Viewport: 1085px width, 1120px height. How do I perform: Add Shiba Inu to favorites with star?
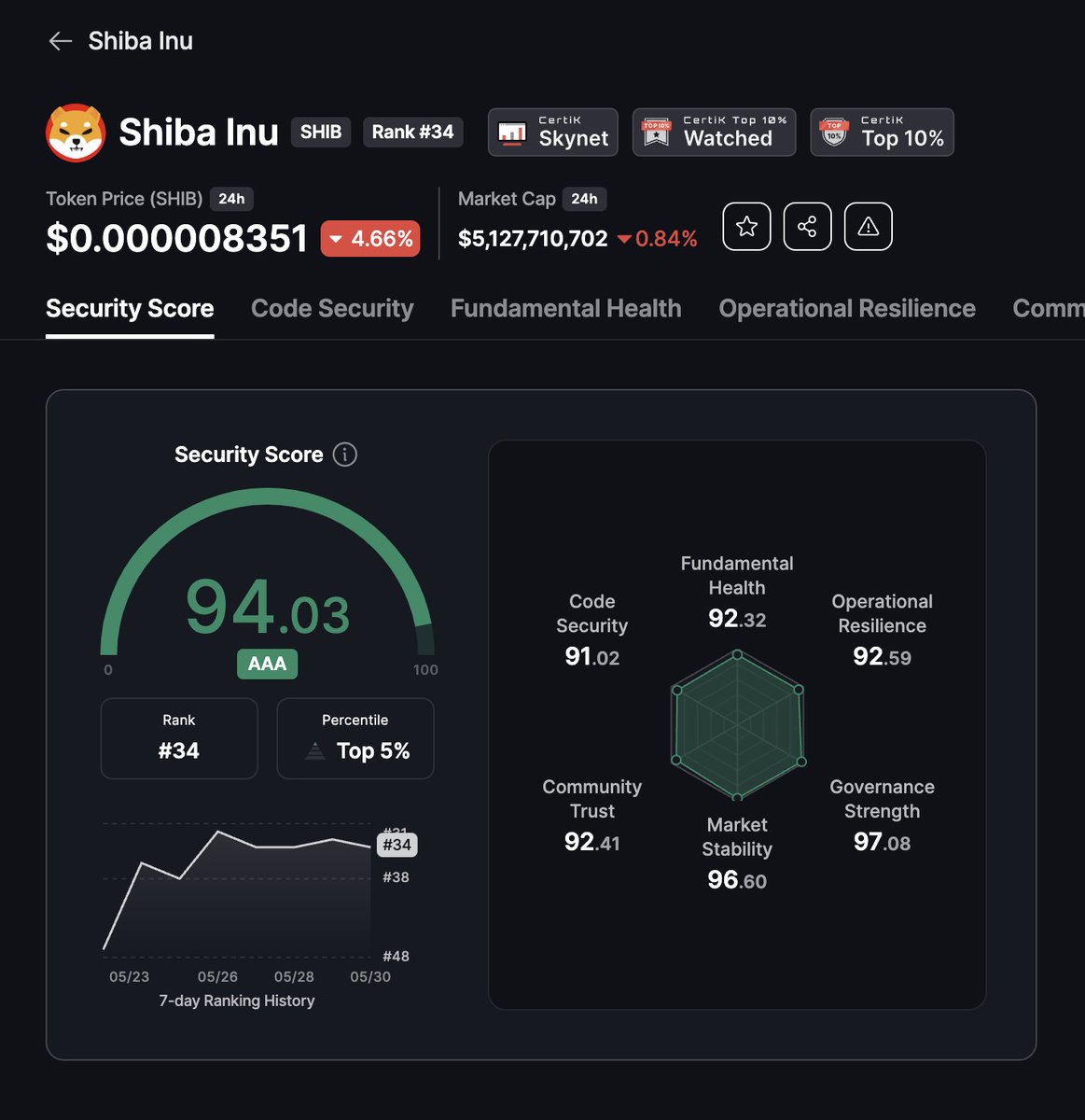[x=746, y=226]
